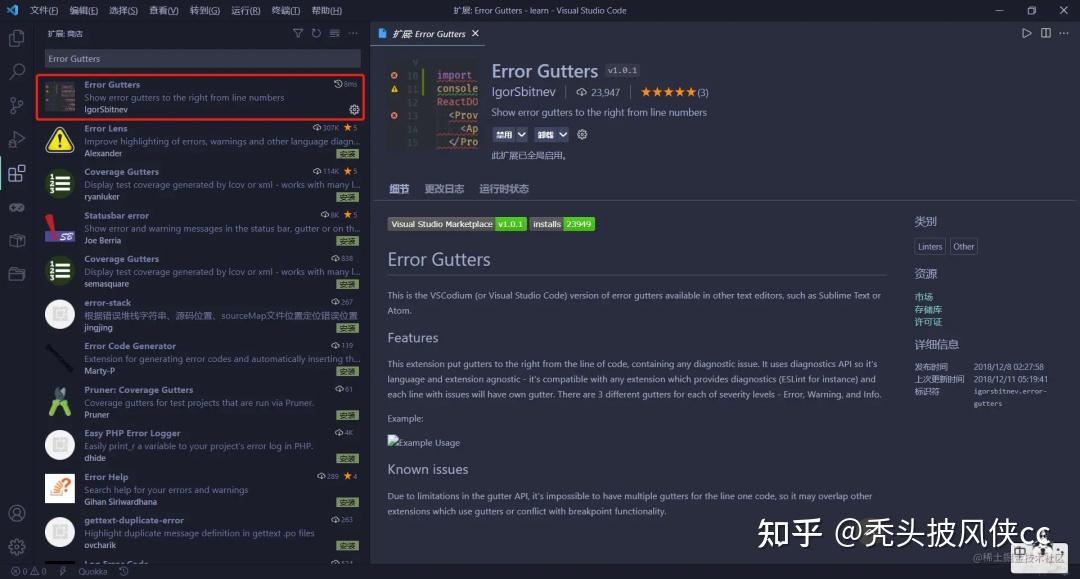Click the folder-shaped icon in the activity bar
Screen dimensions: 1080x579
(x=17, y=274)
